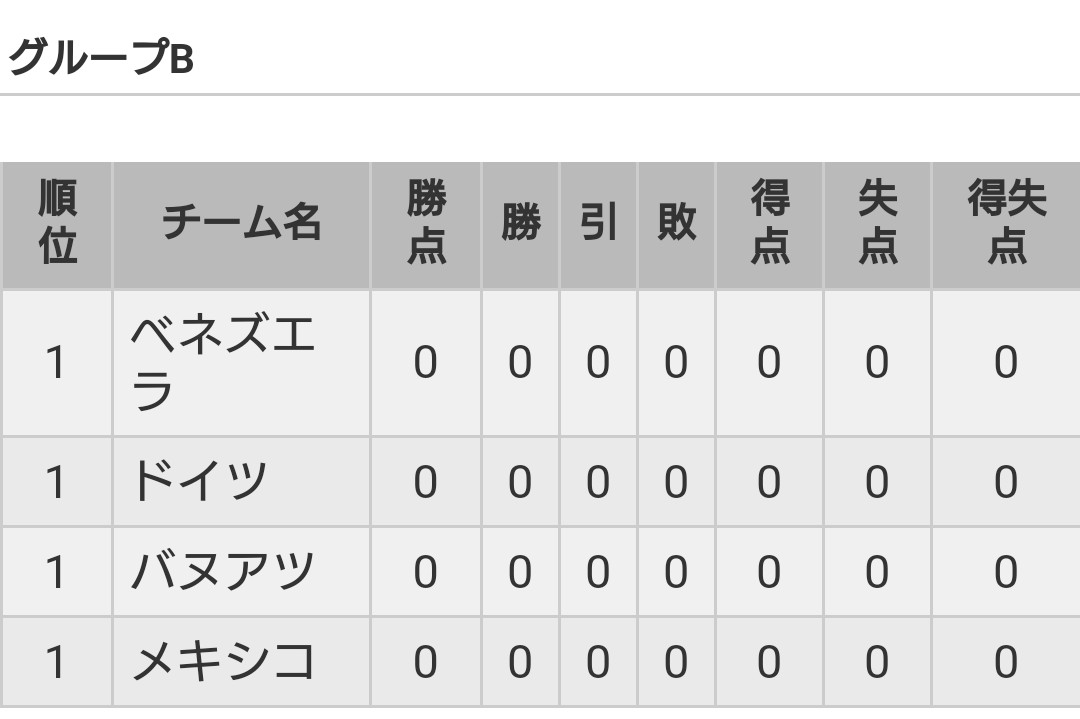Viewport: 1080px width, 719px height.
Task: Click the メキシコ team name
Action: click(222, 662)
